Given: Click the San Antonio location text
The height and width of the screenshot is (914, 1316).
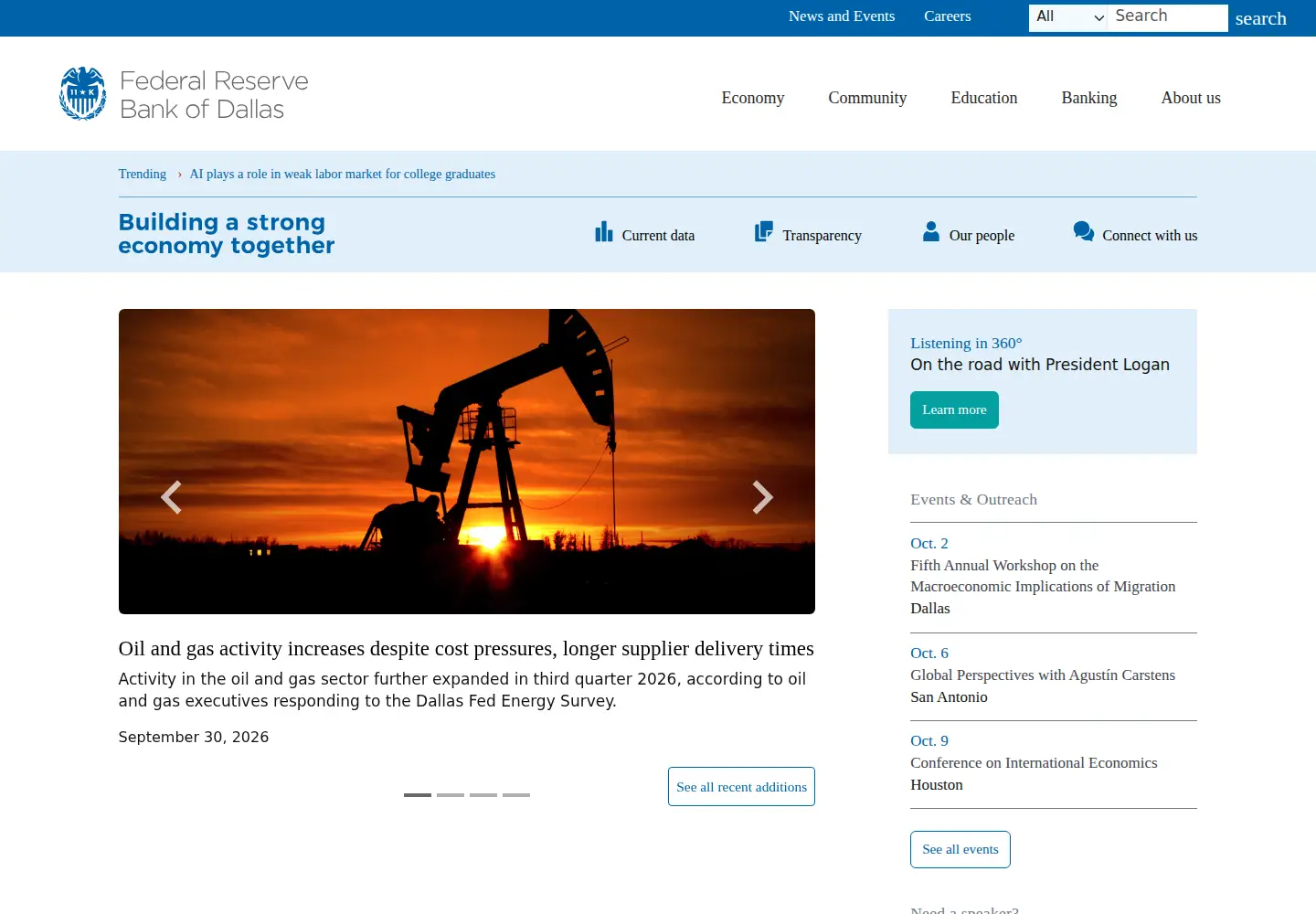Looking at the screenshot, I should coord(949,696).
